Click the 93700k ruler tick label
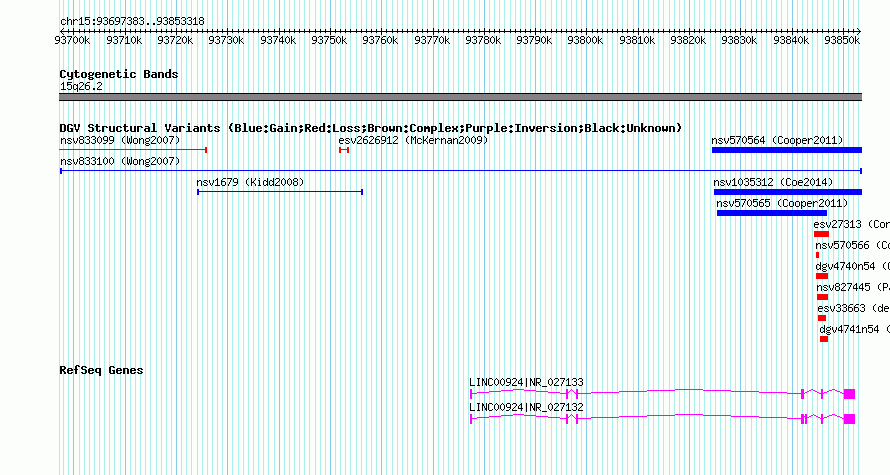Image resolution: width=890 pixels, height=475 pixels. tap(72, 40)
